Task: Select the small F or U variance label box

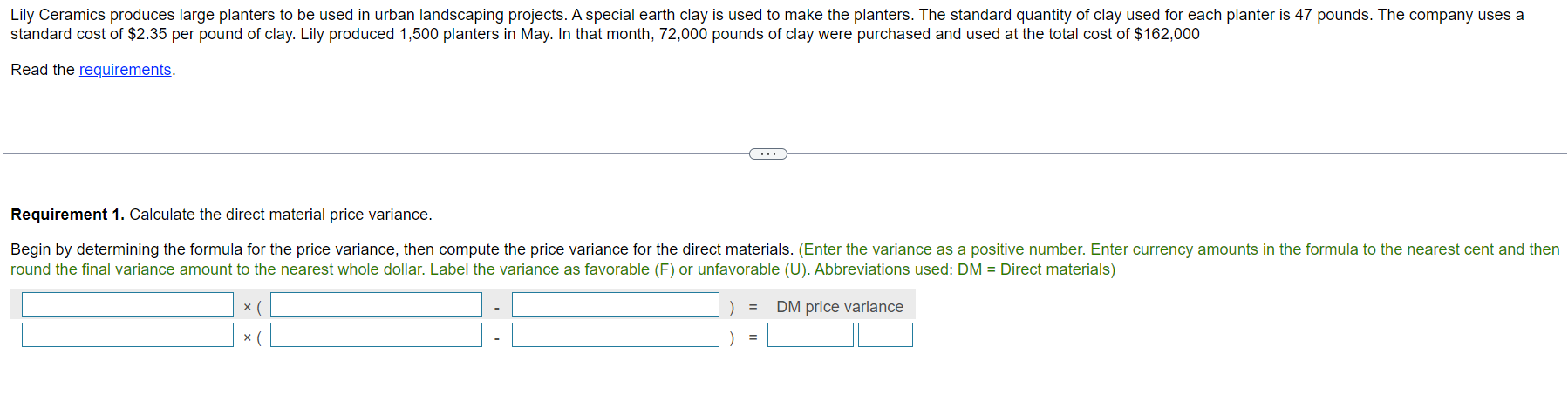Action: [885, 335]
